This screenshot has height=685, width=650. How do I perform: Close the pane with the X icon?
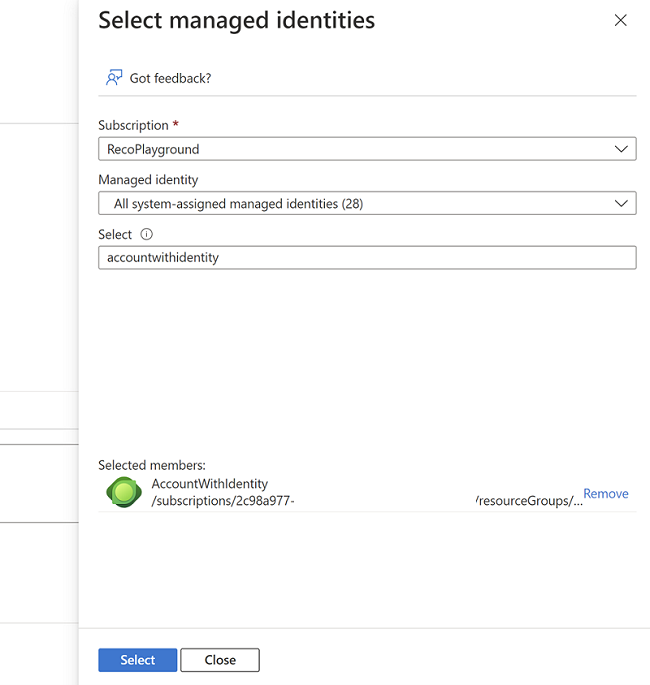(x=620, y=21)
